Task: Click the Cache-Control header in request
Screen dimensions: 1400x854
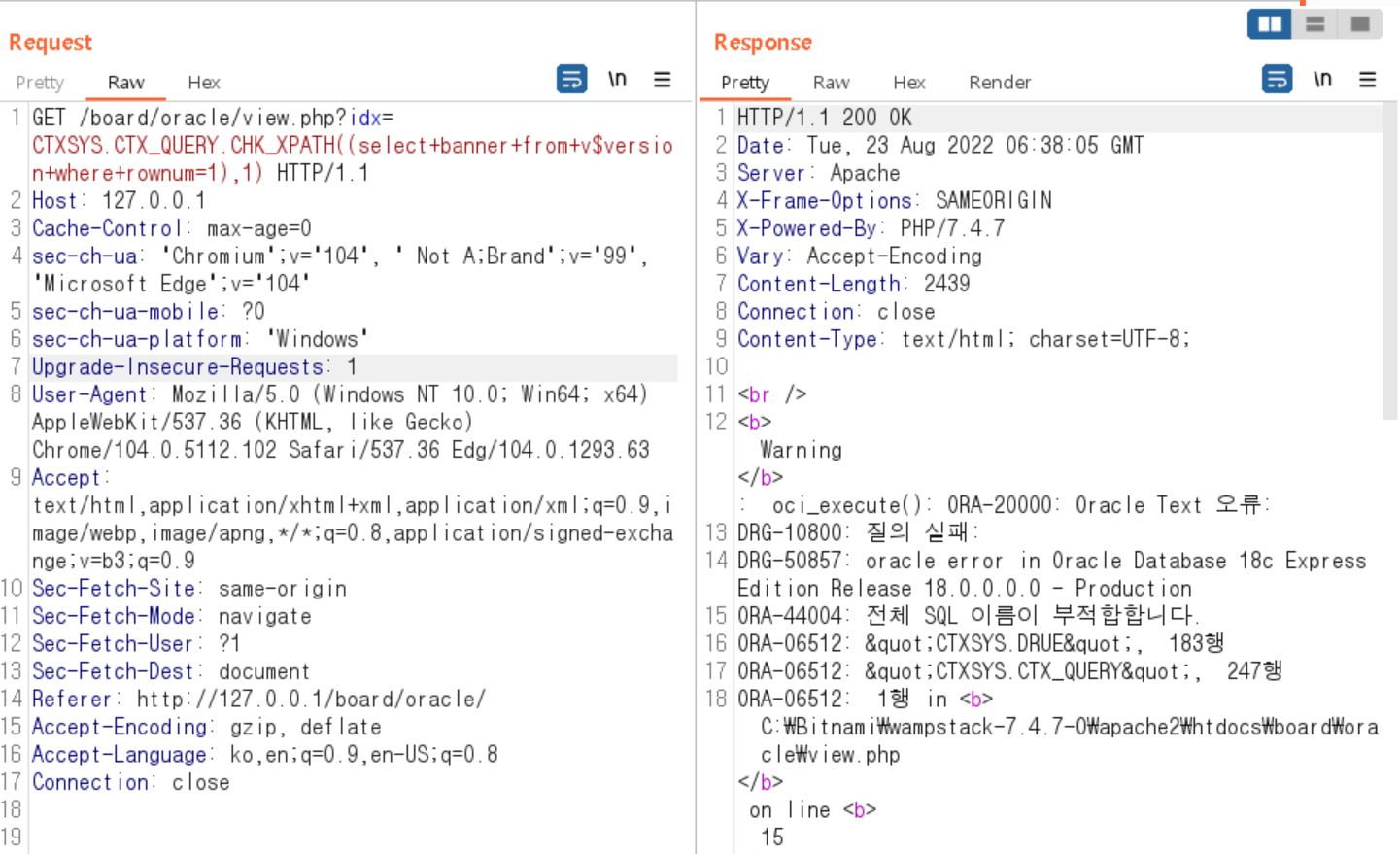Action: (x=171, y=228)
